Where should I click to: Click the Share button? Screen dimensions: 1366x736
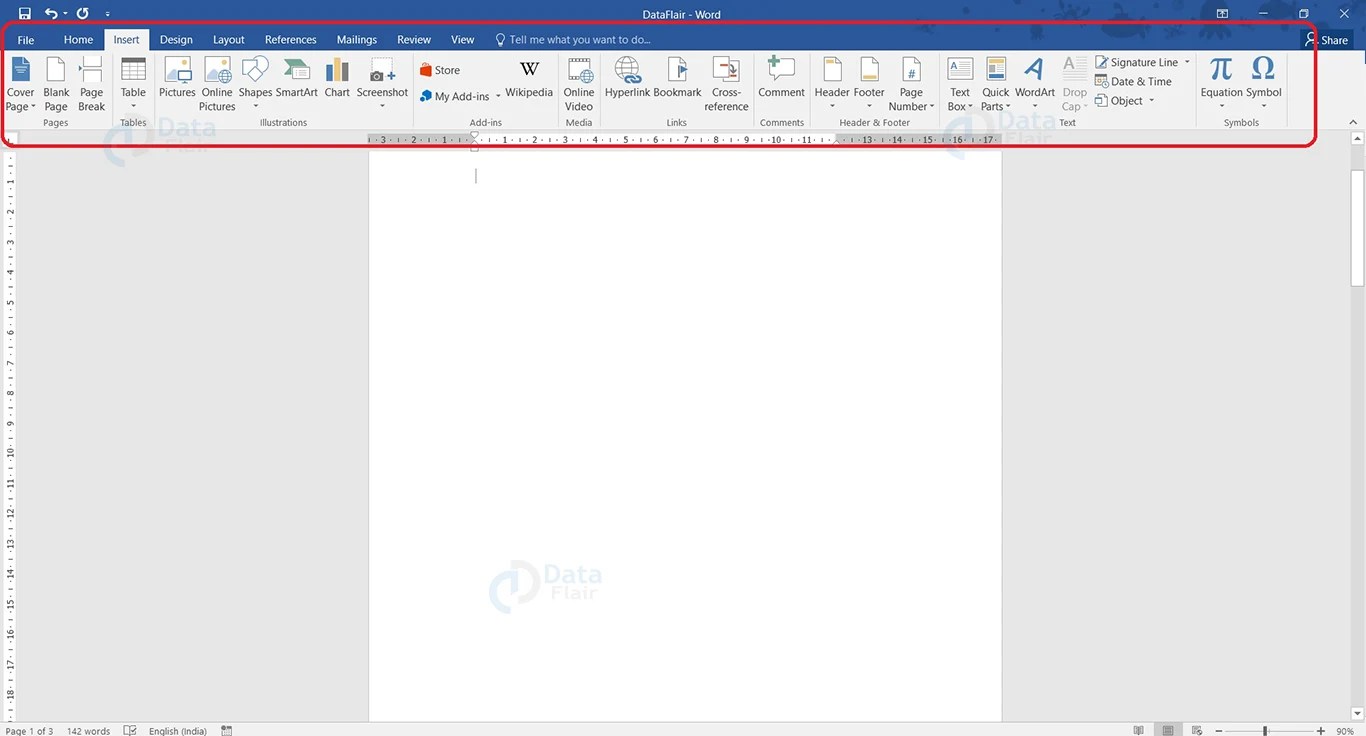coord(1327,40)
